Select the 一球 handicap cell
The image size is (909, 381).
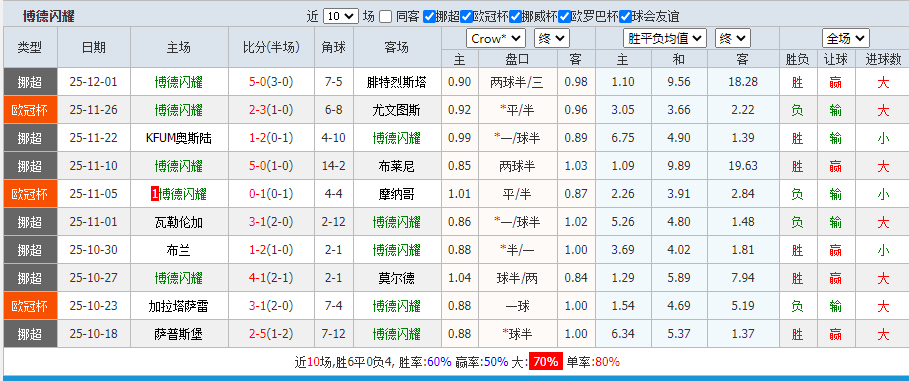pyautogui.click(x=517, y=306)
